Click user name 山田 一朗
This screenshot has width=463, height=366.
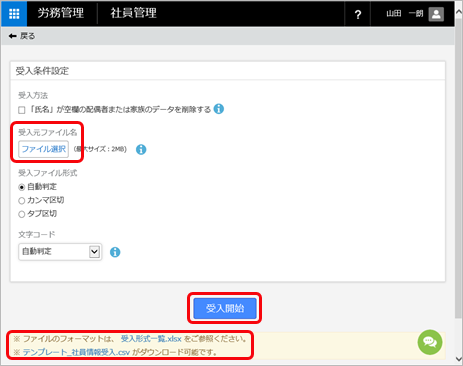click(404, 14)
